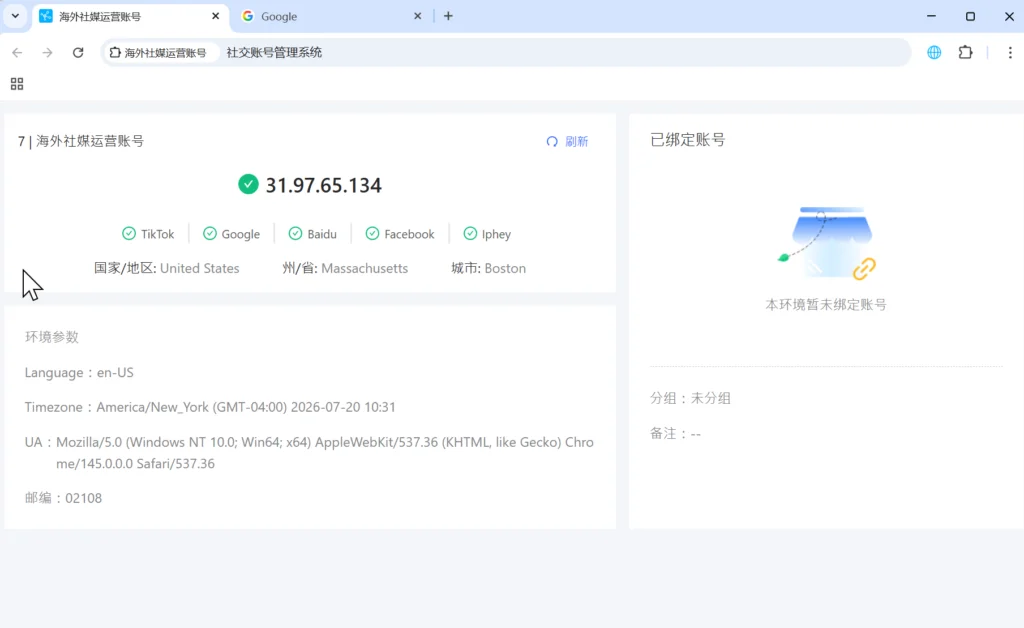Click the Iphey label
Screen dimensions: 1024x628
pos(496,234)
